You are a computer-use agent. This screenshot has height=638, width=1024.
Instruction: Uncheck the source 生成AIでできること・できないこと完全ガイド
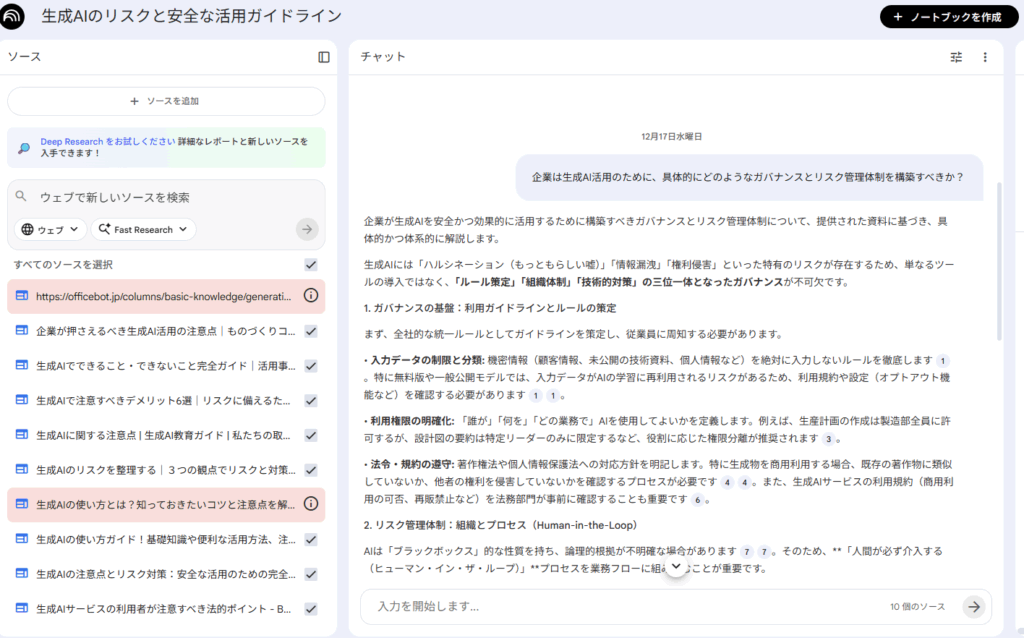click(311, 365)
